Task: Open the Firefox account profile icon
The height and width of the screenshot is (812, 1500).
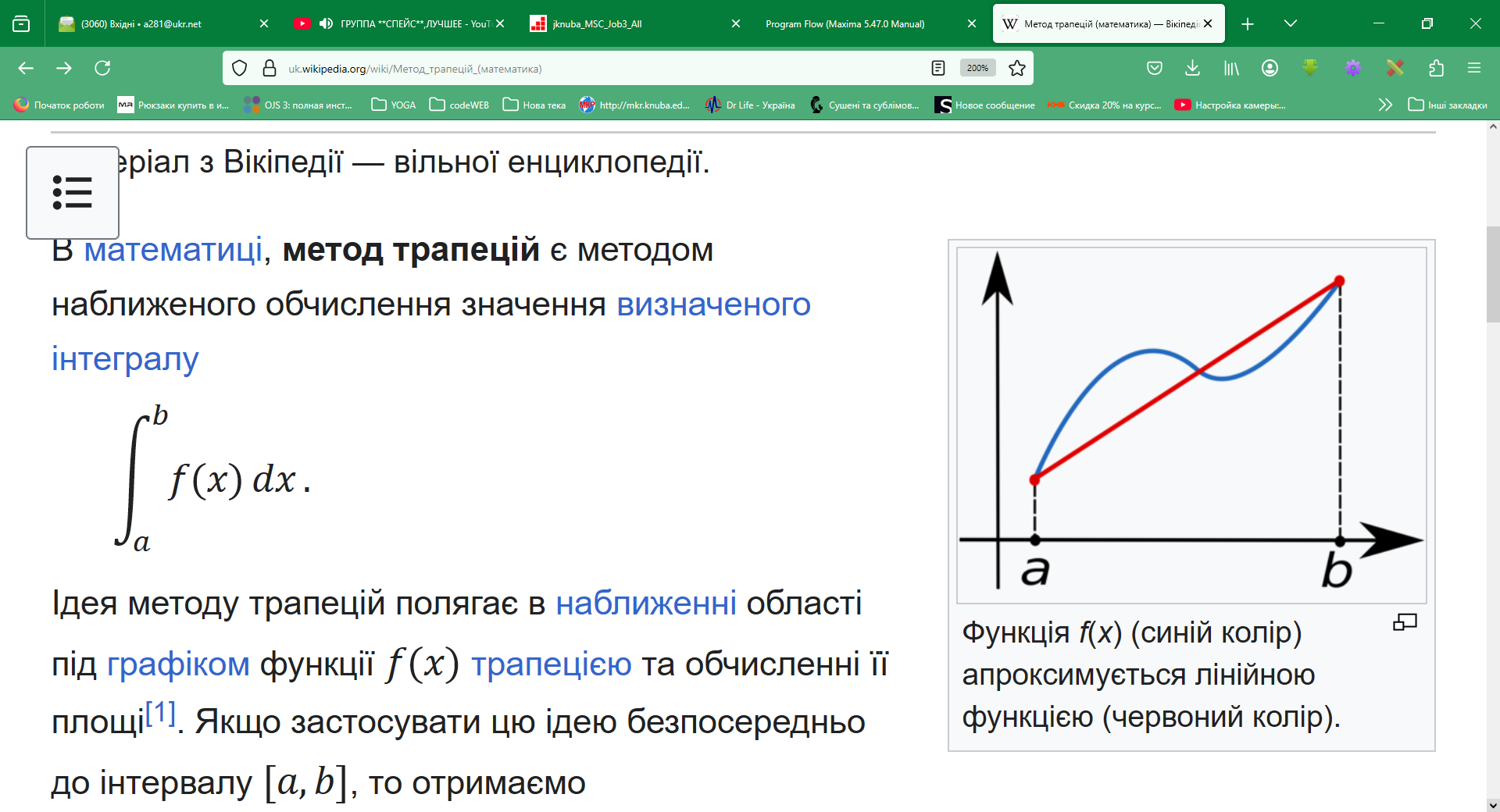Action: [x=1270, y=68]
